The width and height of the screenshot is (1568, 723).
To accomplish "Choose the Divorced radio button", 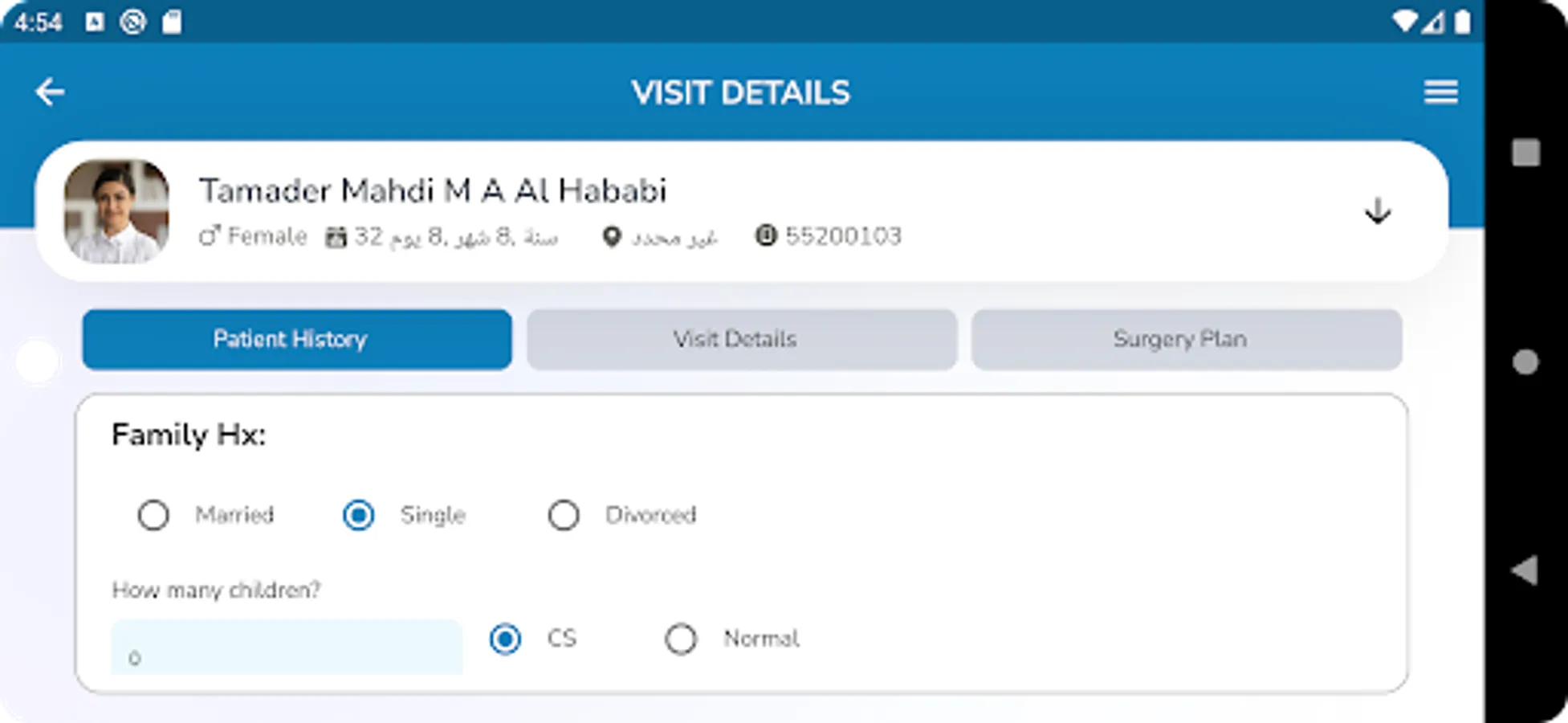I will tap(564, 515).
